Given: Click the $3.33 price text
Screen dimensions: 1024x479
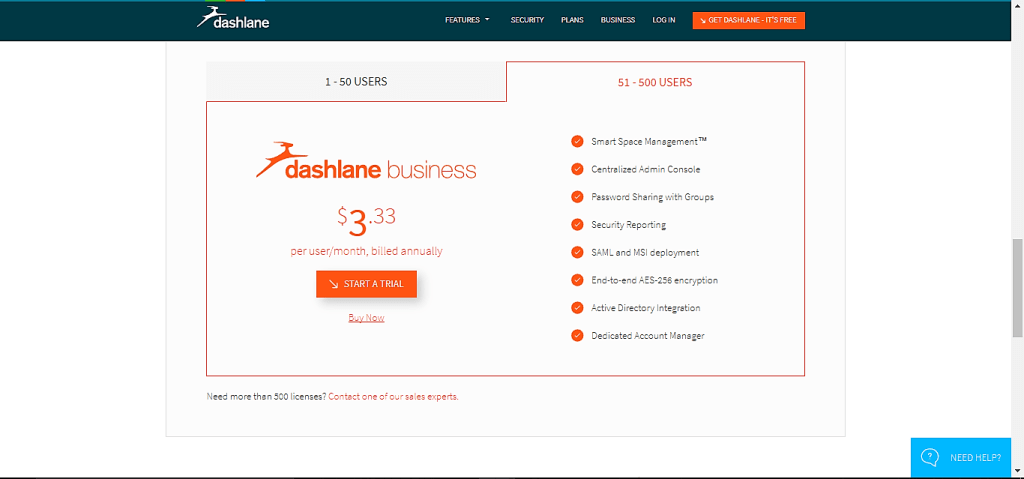Looking at the screenshot, I should coord(366,222).
